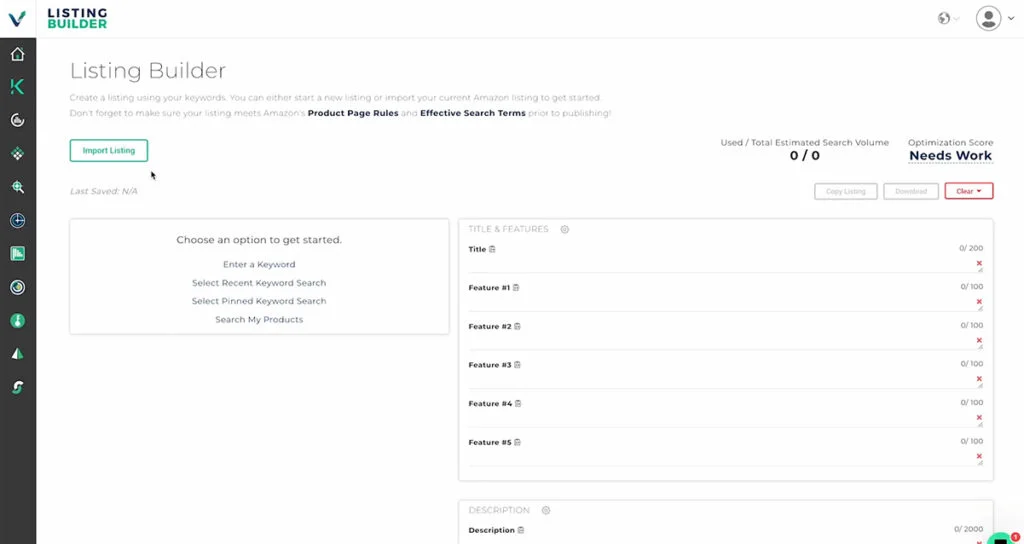Click the pie chart icon in sidebar
The width and height of the screenshot is (1024, 544).
click(x=18, y=120)
